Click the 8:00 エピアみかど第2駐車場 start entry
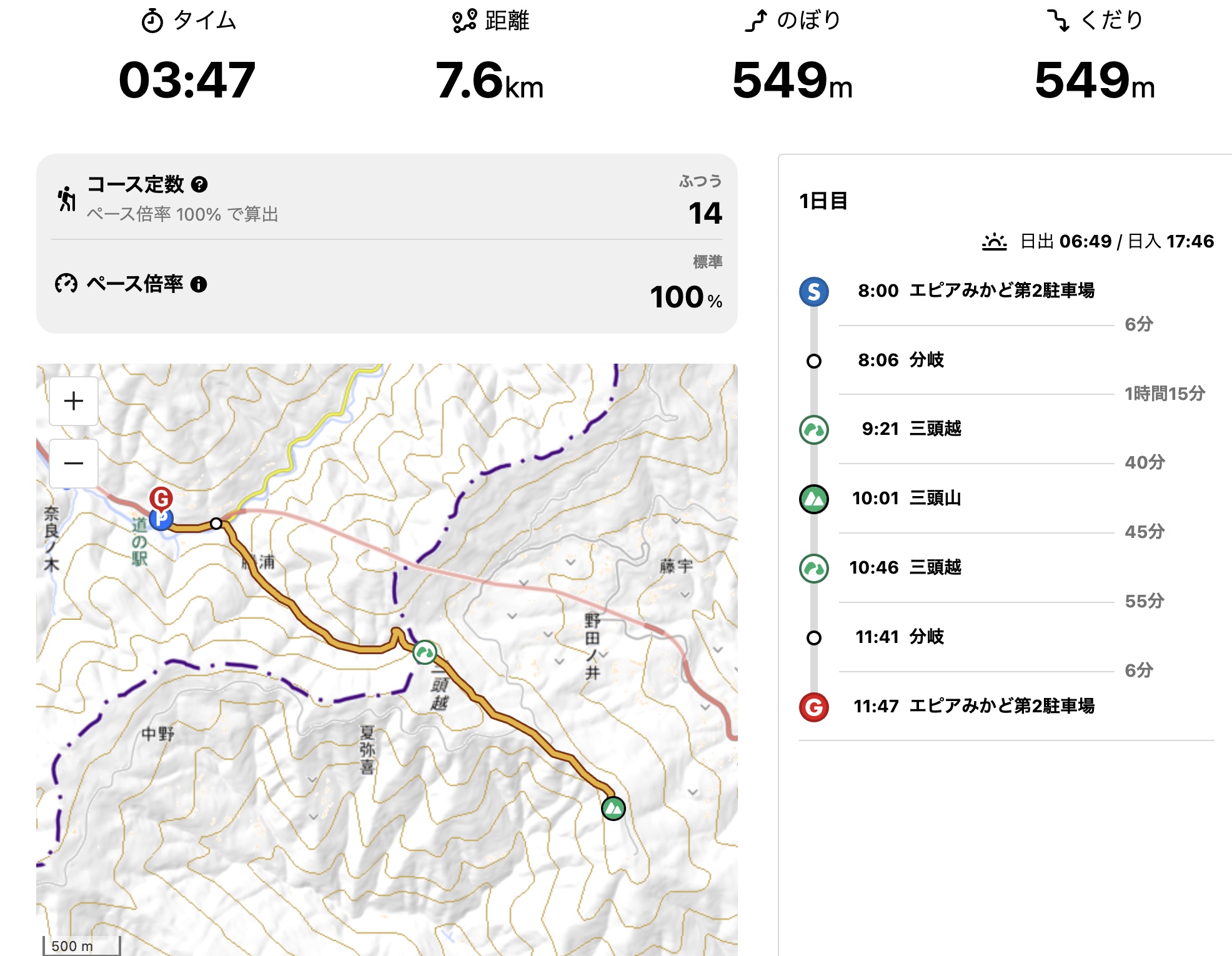Viewport: 1232px width, 956px height. click(x=975, y=291)
